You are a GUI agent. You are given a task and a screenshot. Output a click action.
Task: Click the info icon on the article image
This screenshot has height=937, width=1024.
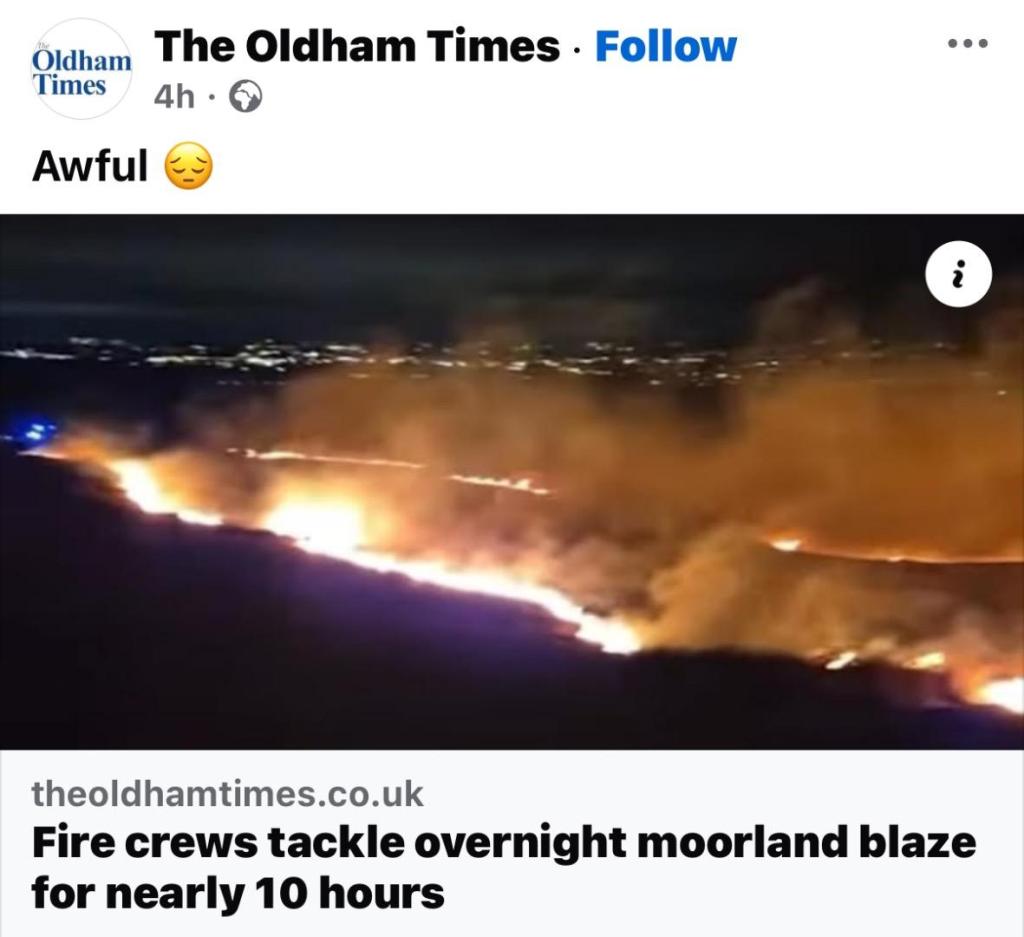coord(958,274)
